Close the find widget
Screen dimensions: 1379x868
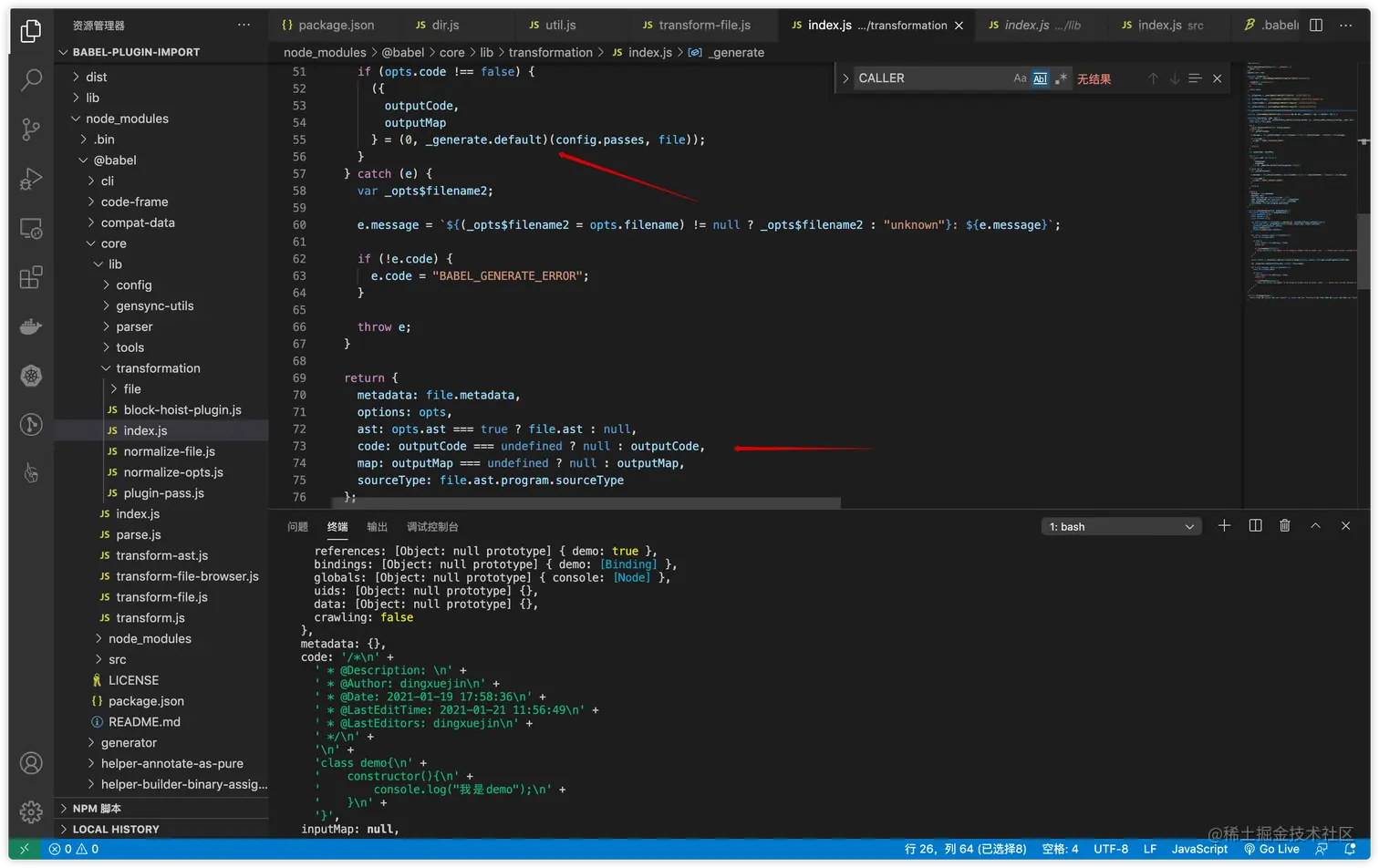click(1218, 78)
